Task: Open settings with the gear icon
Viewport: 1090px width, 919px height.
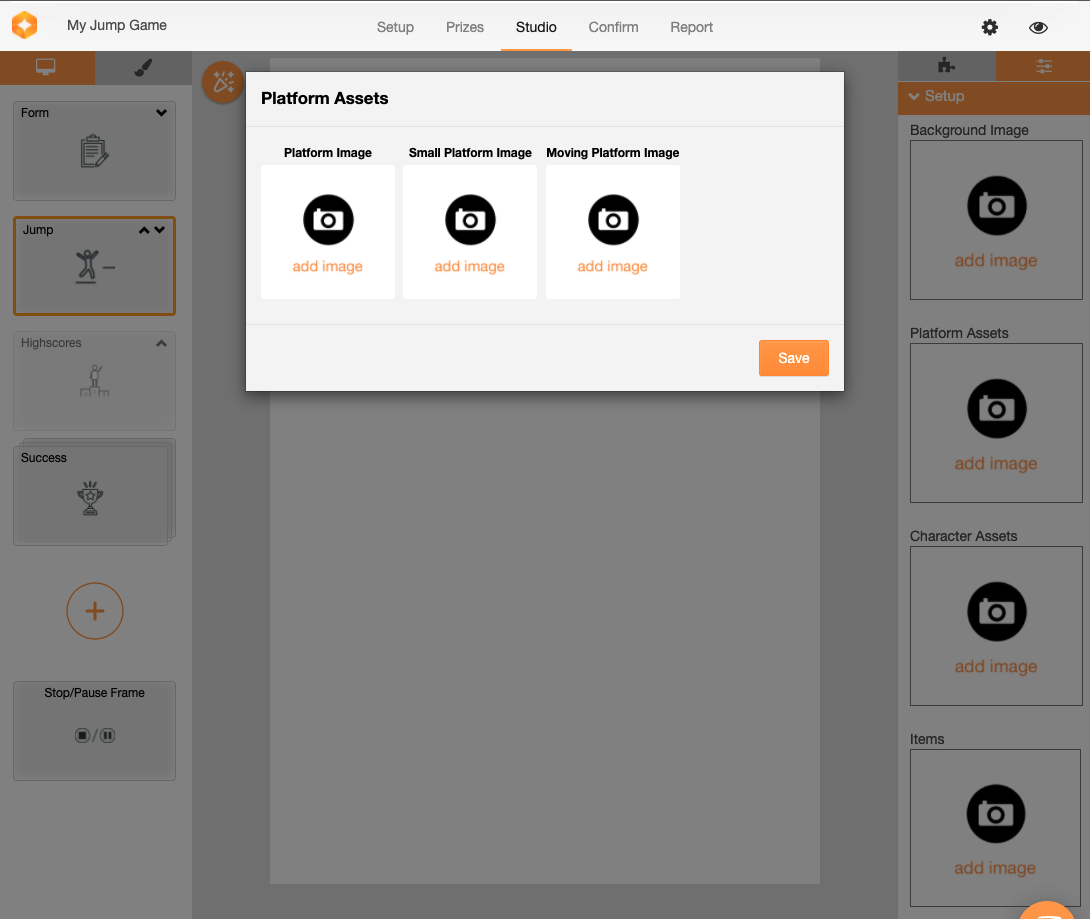Action: (x=990, y=28)
